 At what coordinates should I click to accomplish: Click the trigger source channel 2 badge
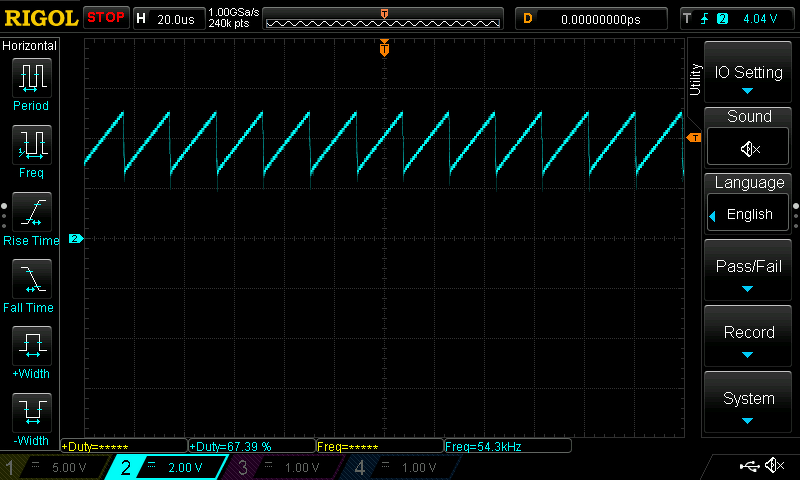[x=722, y=19]
